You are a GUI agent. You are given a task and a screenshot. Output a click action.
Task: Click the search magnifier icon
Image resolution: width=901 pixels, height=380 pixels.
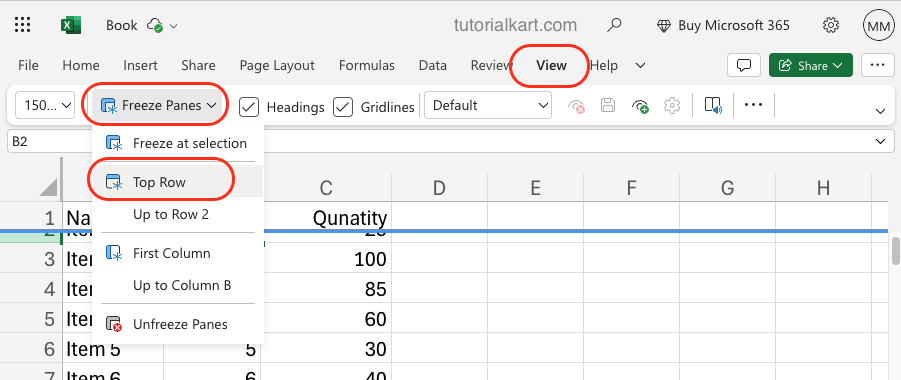(614, 25)
